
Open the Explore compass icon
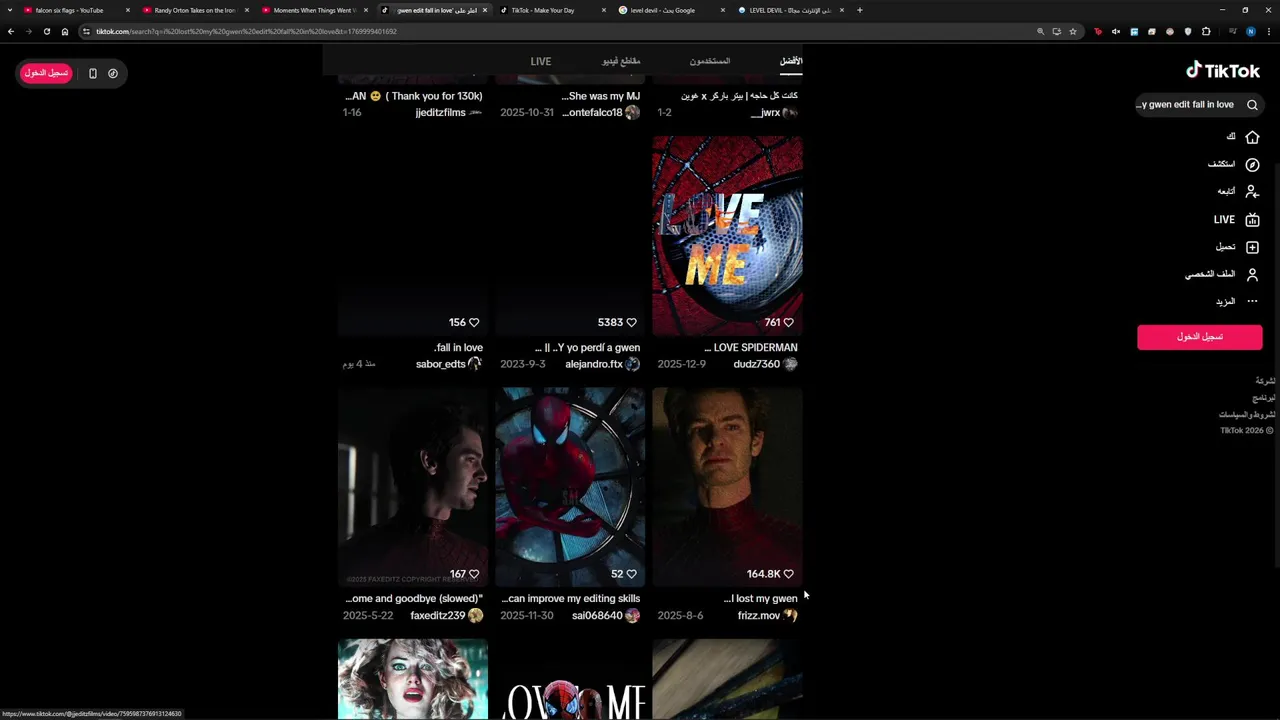[1252, 164]
